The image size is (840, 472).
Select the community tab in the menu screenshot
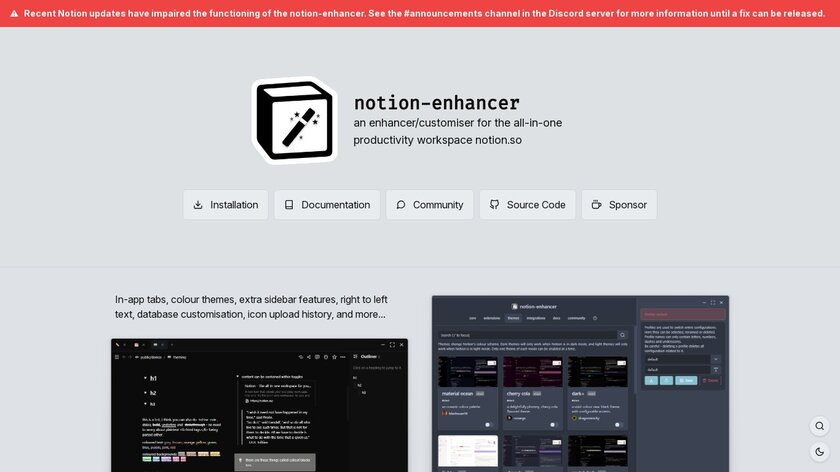[576, 318]
